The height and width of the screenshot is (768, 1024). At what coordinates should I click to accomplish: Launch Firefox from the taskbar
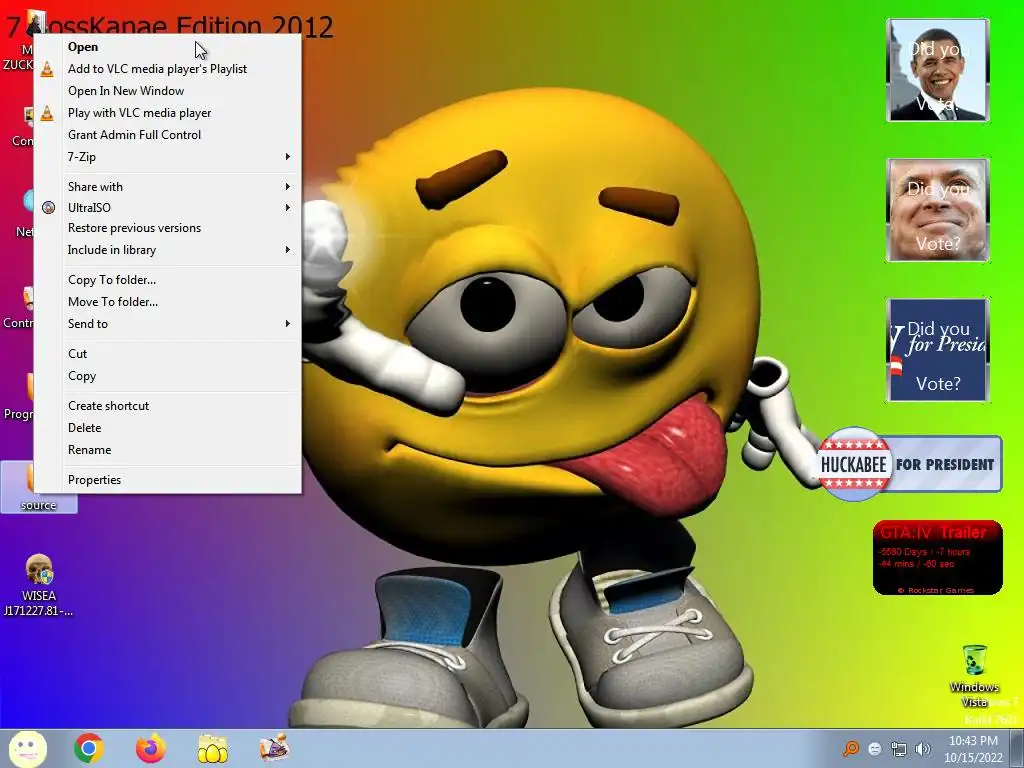[150, 748]
